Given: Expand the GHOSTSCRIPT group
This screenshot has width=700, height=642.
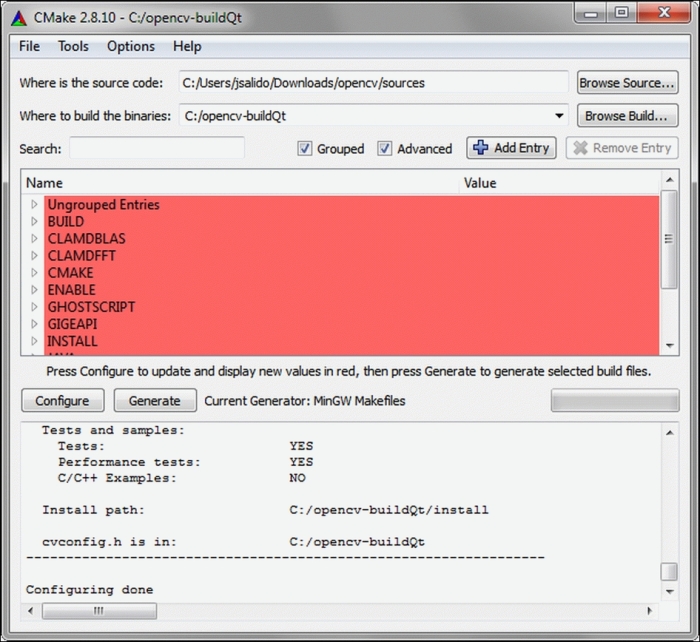Looking at the screenshot, I should 34,307.
